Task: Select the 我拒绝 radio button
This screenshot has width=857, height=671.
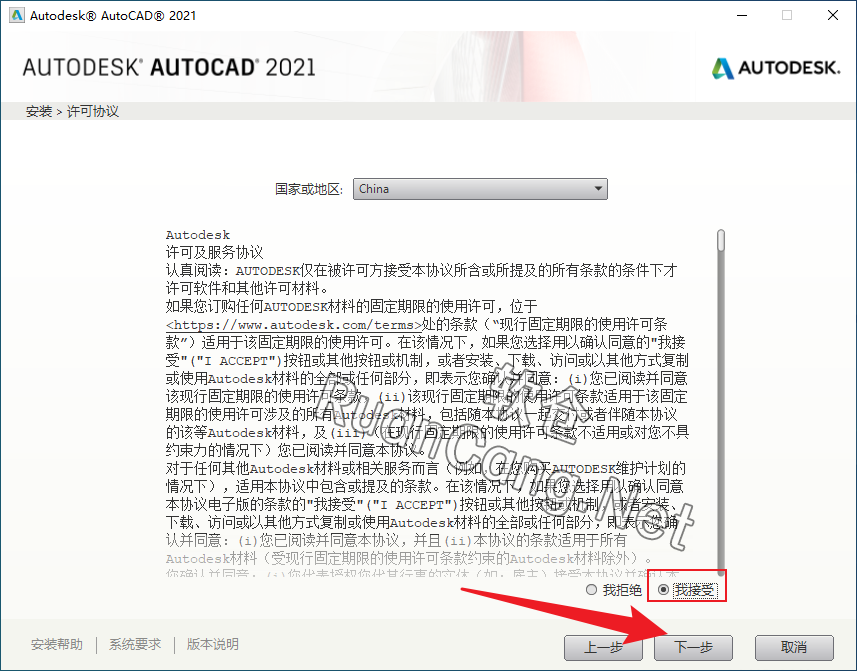Action: 592,591
